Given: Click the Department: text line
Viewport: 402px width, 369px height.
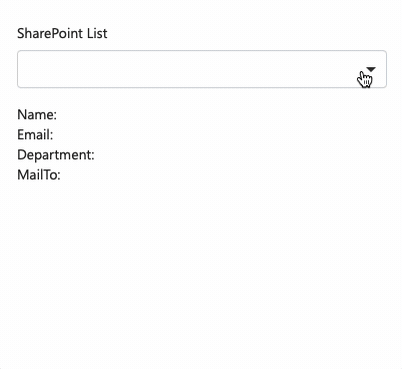Looking at the screenshot, I should point(56,155).
